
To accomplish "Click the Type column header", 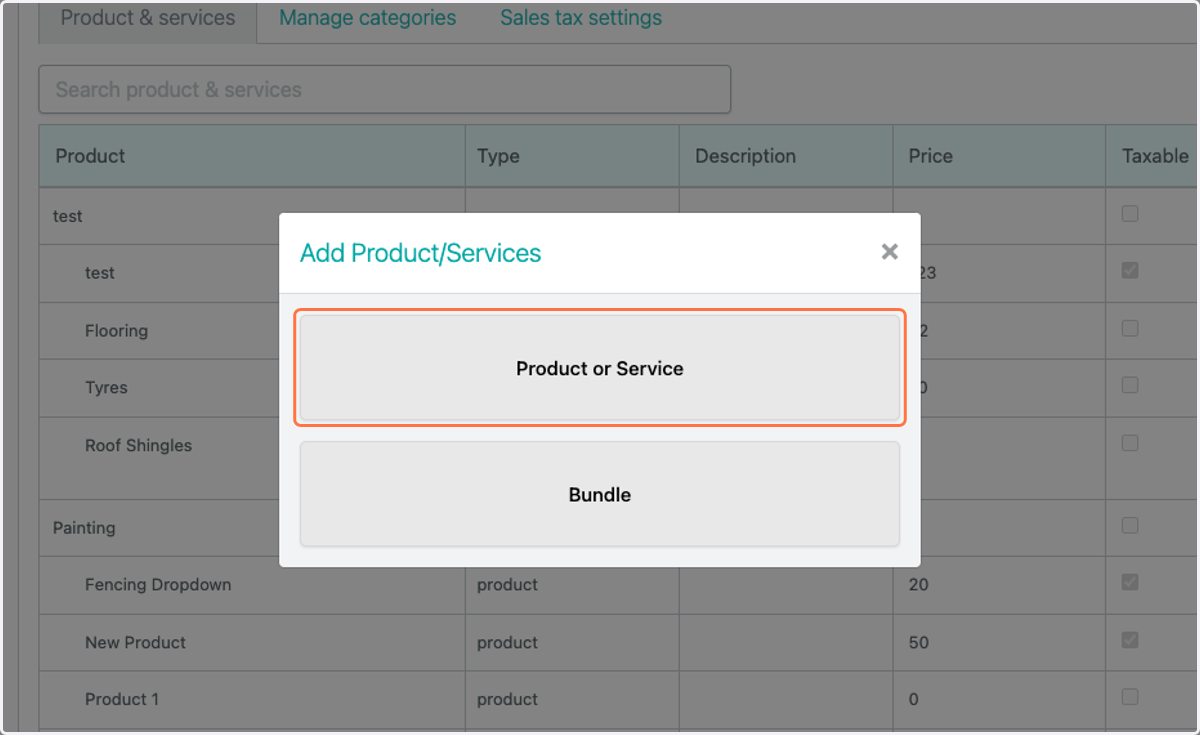I will click(572, 156).
